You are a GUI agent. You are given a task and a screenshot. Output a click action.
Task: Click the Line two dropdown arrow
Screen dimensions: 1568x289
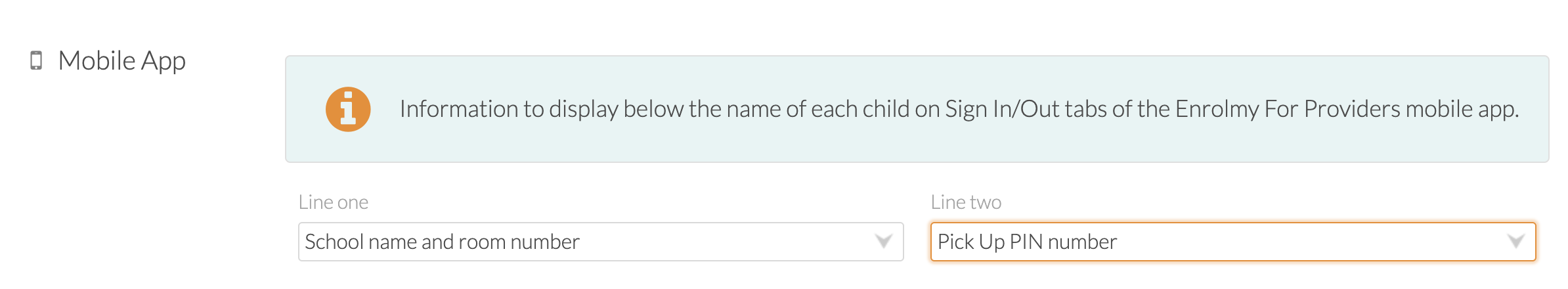coord(1516,242)
